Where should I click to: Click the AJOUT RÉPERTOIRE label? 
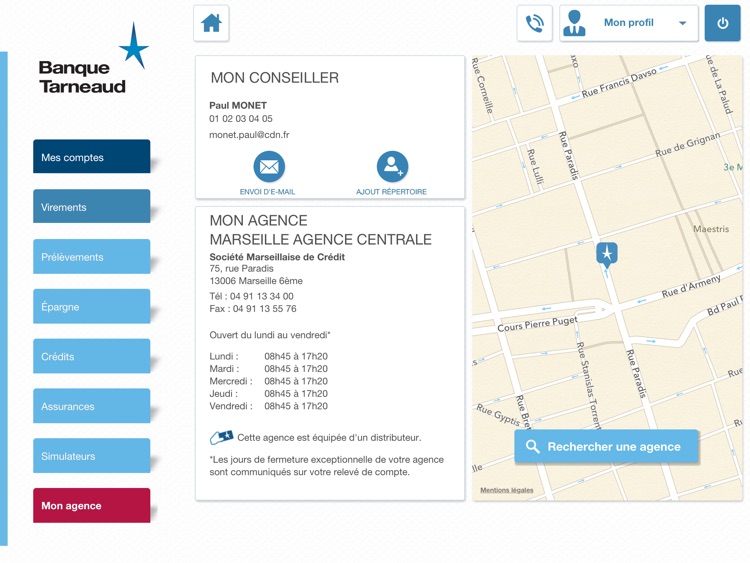[x=391, y=192]
